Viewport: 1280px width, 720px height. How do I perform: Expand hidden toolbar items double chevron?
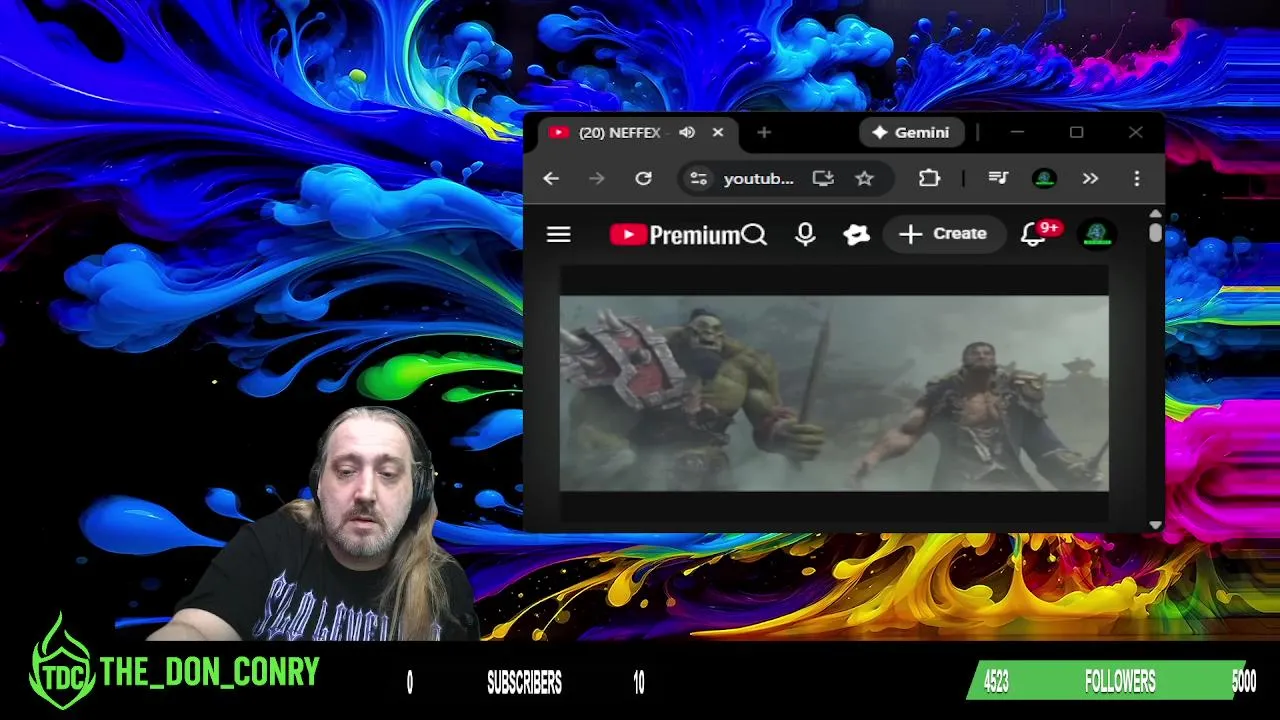click(1090, 178)
